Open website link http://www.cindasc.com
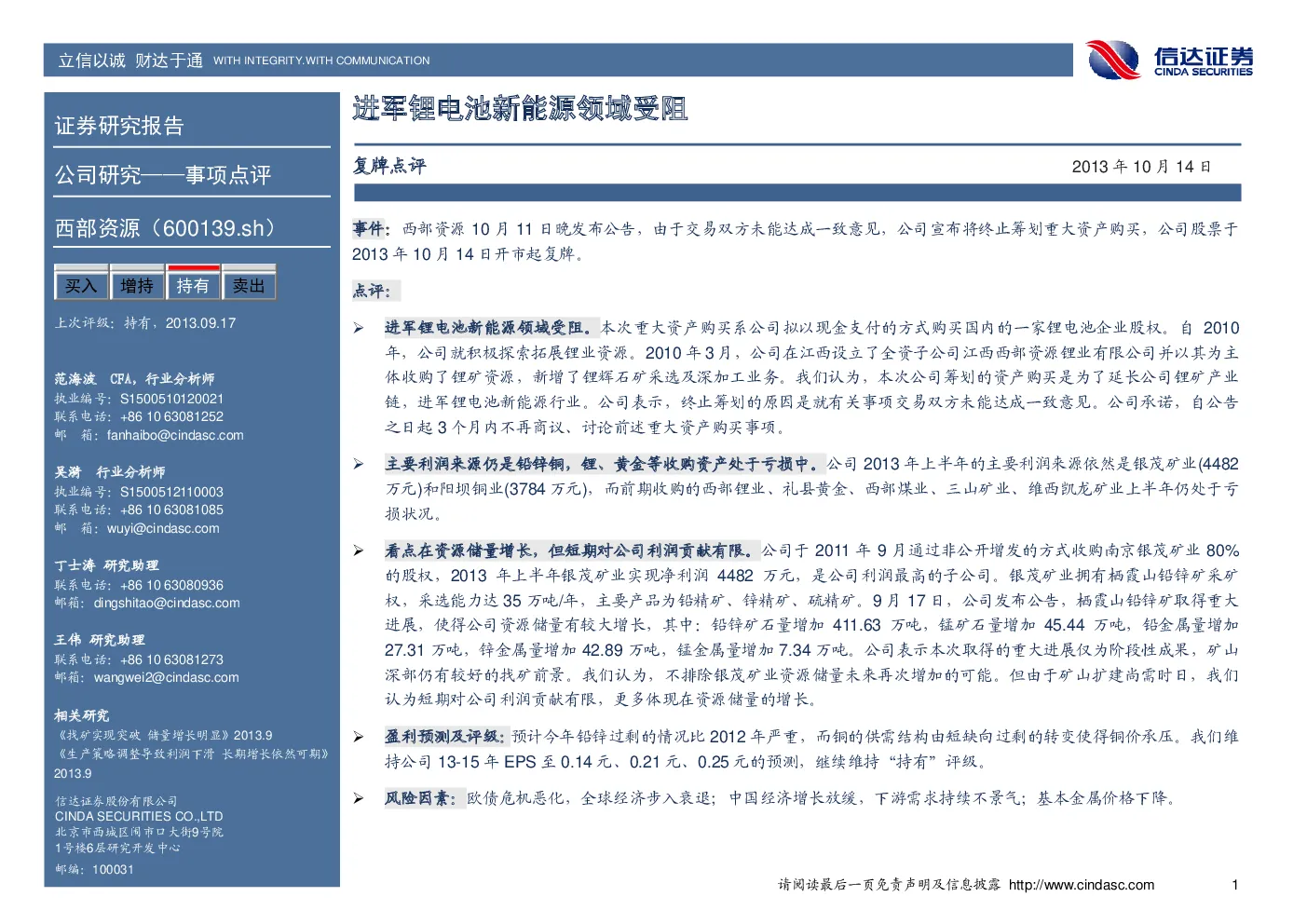Screen dimensions: 1307x924 point(1082,885)
